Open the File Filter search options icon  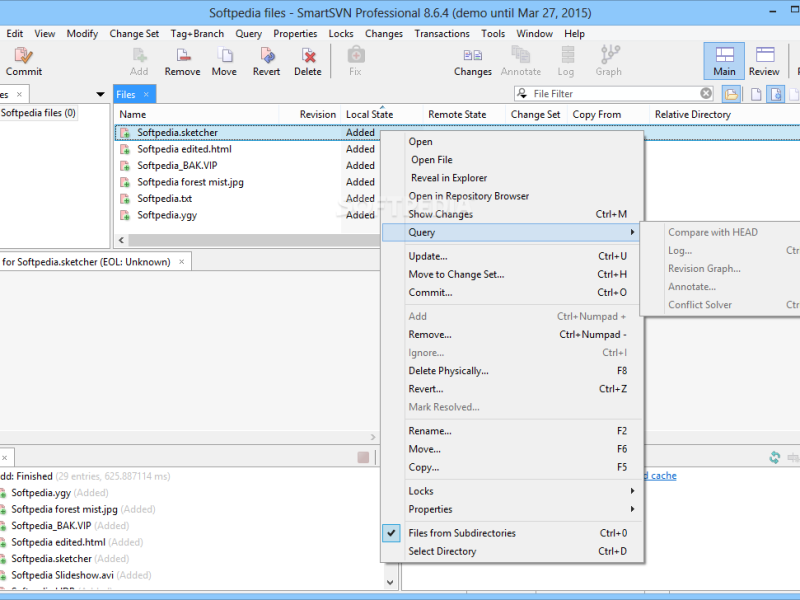point(522,93)
